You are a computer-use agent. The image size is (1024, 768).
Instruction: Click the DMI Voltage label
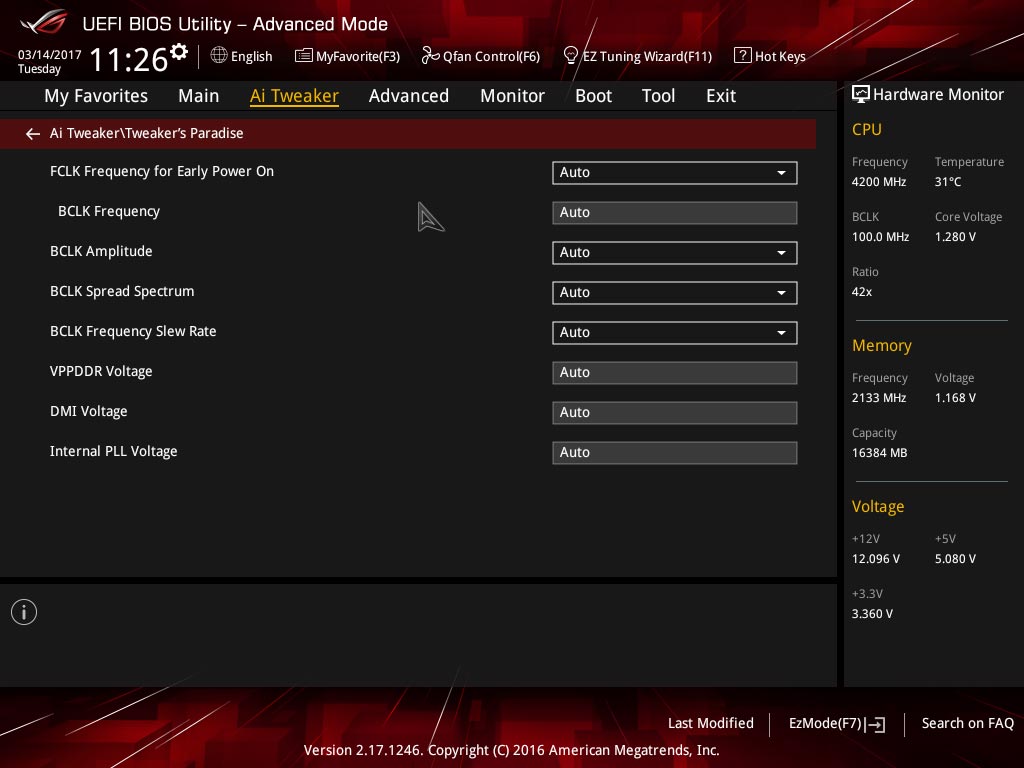point(89,411)
